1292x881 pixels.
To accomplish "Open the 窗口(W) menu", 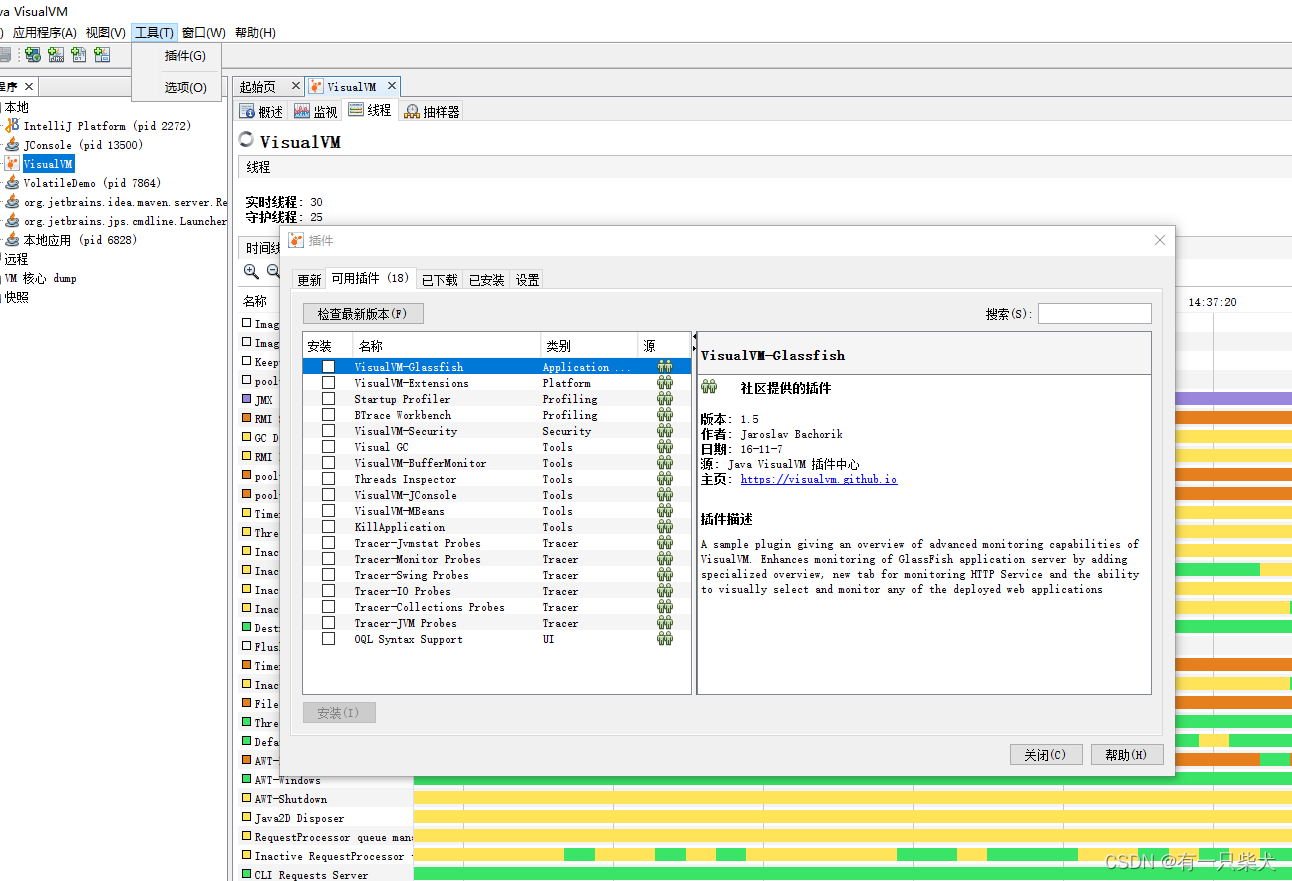I will 204,33.
